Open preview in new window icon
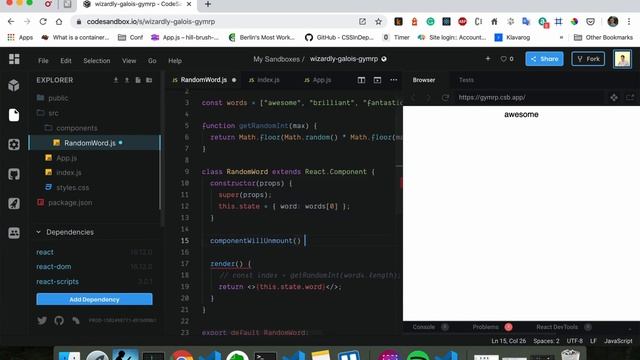The width and height of the screenshot is (640, 360). (x=630, y=97)
